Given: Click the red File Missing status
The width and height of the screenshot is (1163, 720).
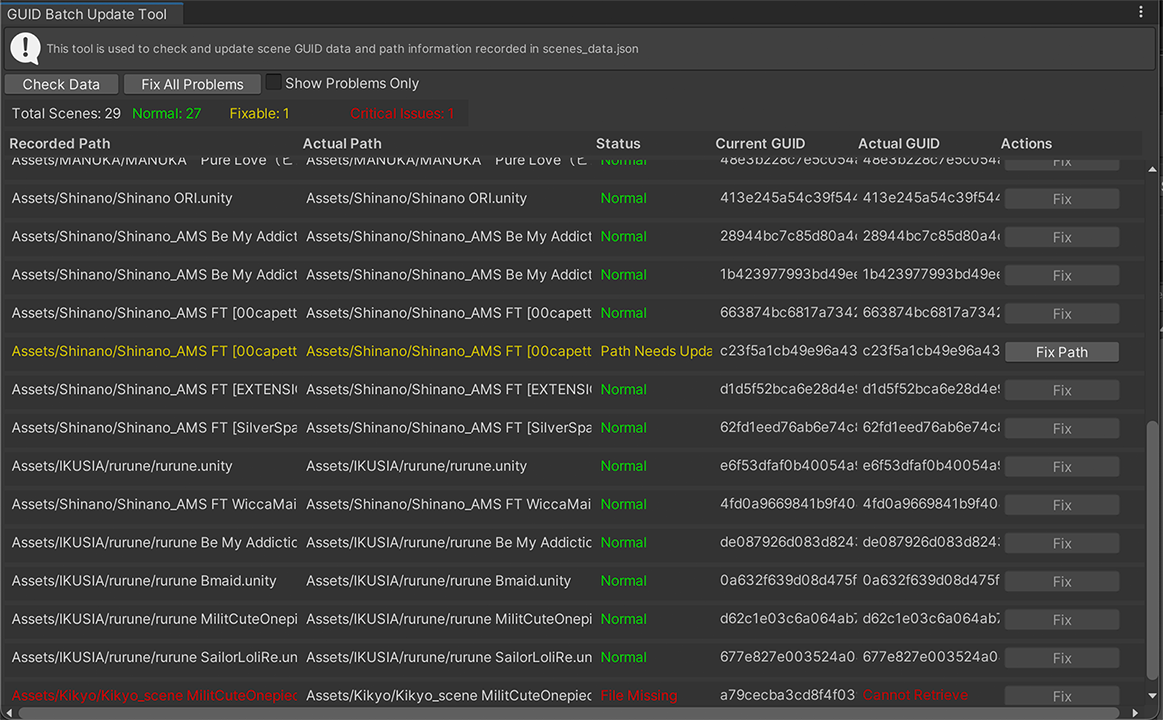Looking at the screenshot, I should coord(638,695).
